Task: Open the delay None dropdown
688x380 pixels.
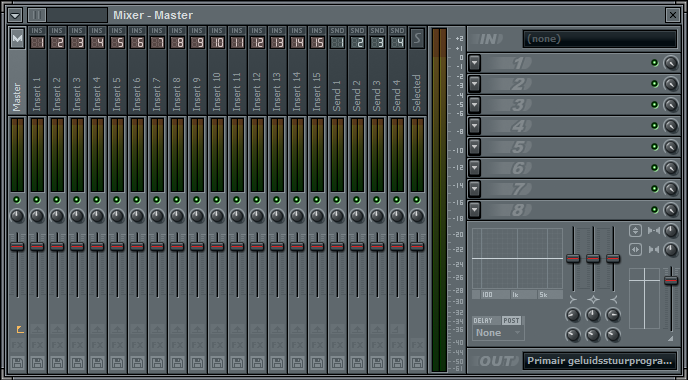Action: pos(498,333)
